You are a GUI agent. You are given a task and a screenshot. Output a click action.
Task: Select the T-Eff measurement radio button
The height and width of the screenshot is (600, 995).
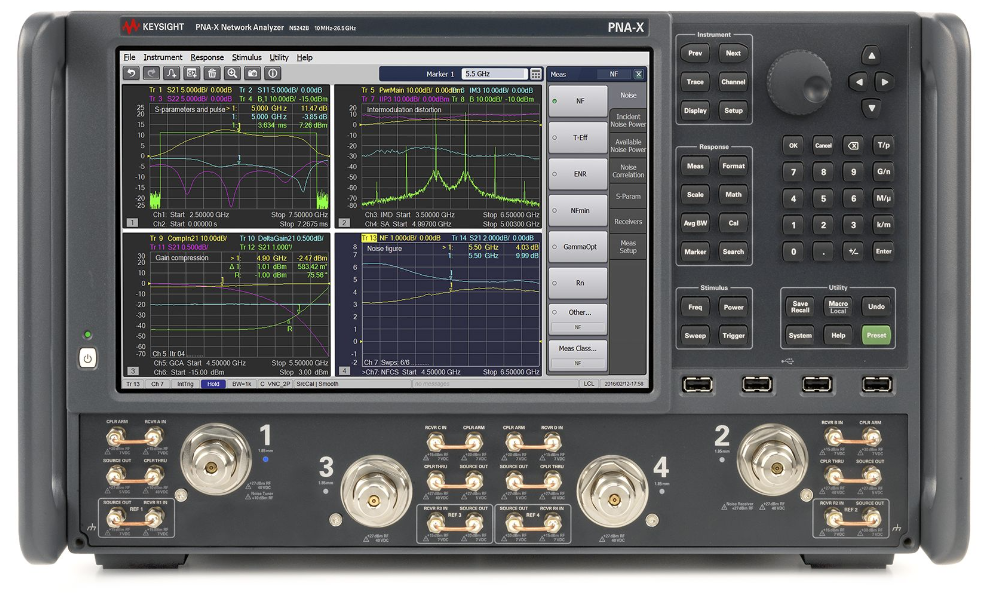(578, 137)
